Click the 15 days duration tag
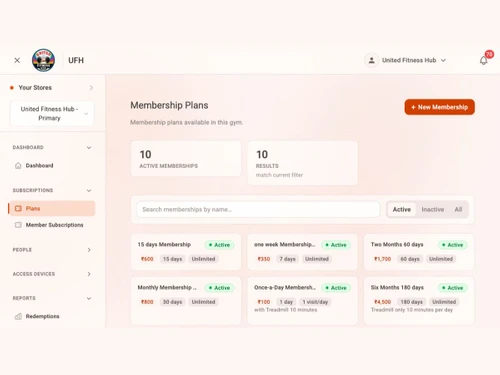The image size is (500, 375). tap(173, 259)
